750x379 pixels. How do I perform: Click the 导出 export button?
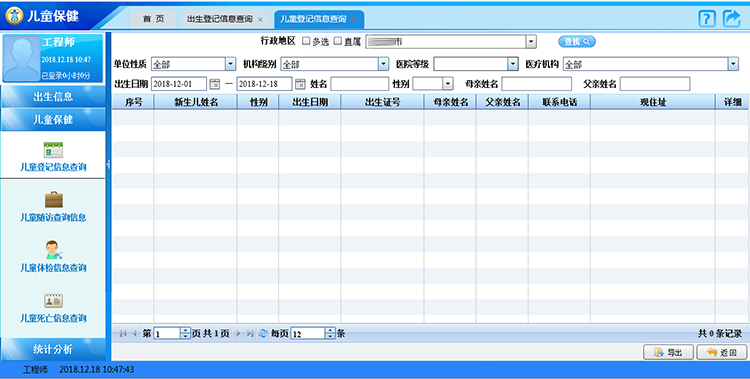pos(668,352)
